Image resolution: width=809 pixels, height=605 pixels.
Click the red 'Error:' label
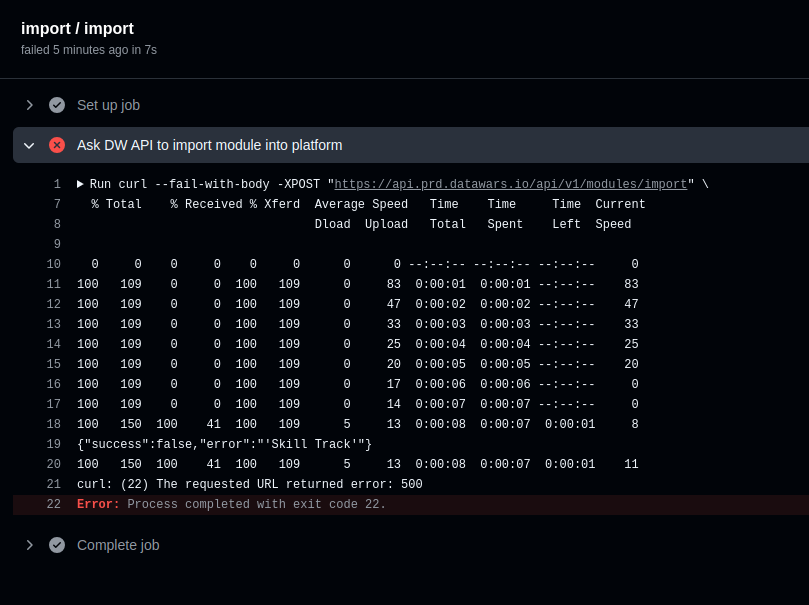coord(98,504)
